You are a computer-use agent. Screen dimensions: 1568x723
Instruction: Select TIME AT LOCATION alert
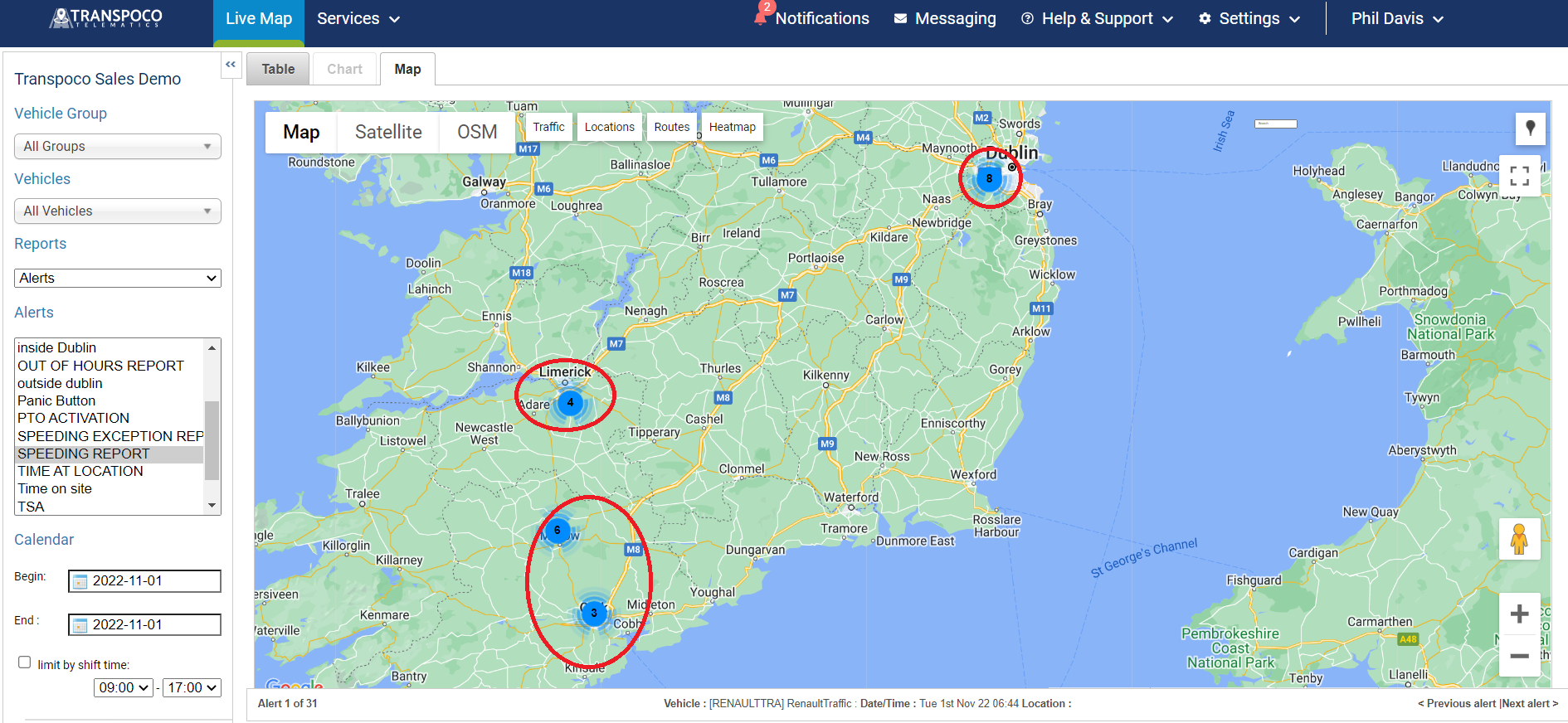point(109,471)
